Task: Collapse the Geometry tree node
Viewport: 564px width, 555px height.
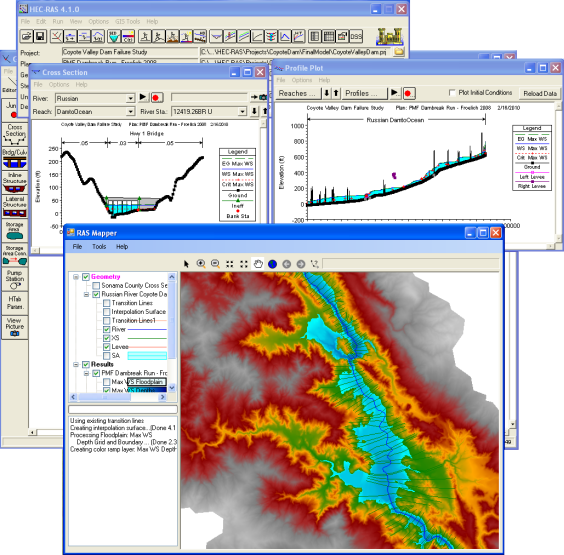Action: (76, 277)
